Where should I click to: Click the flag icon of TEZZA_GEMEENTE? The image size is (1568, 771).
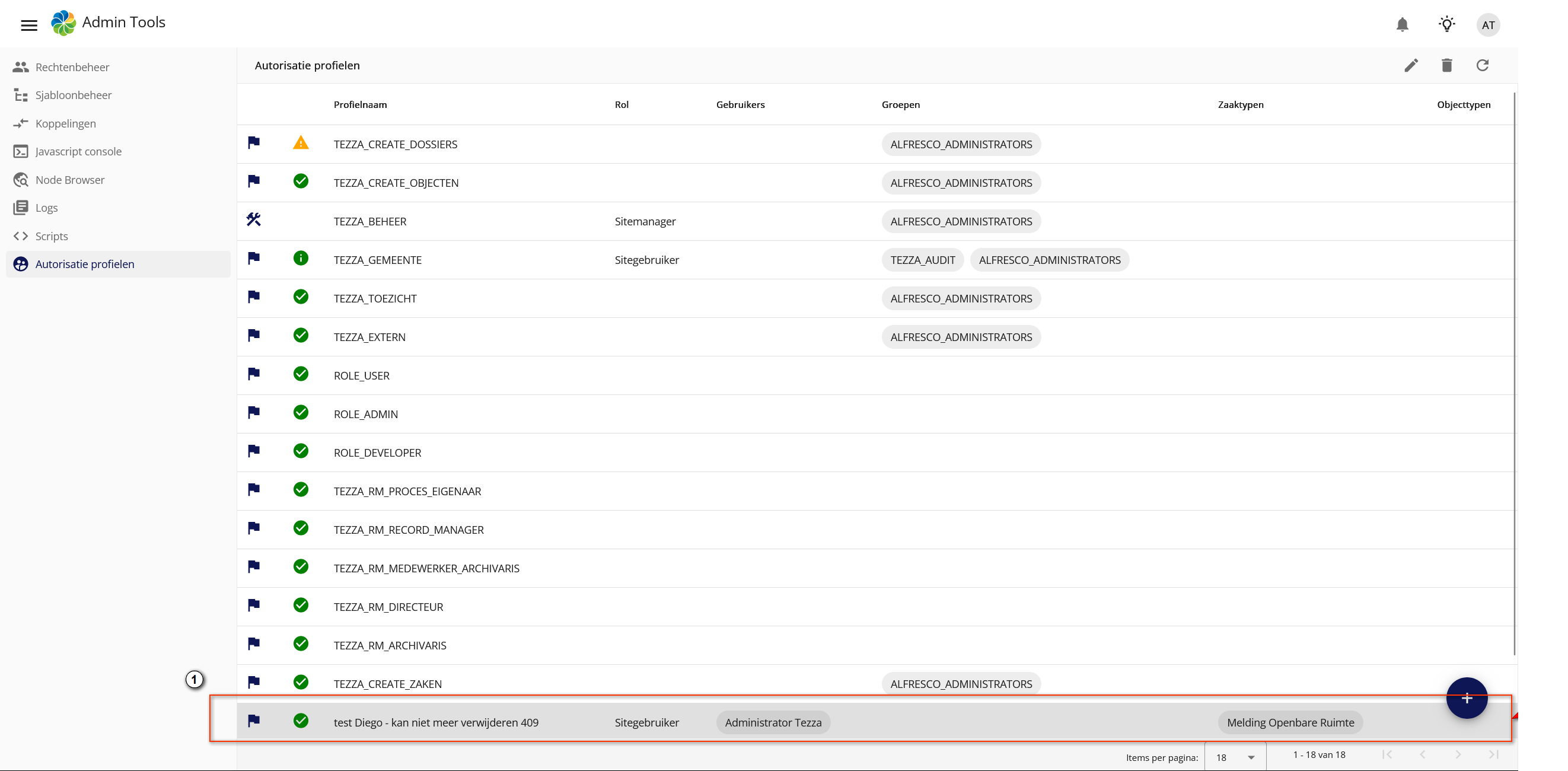(254, 259)
